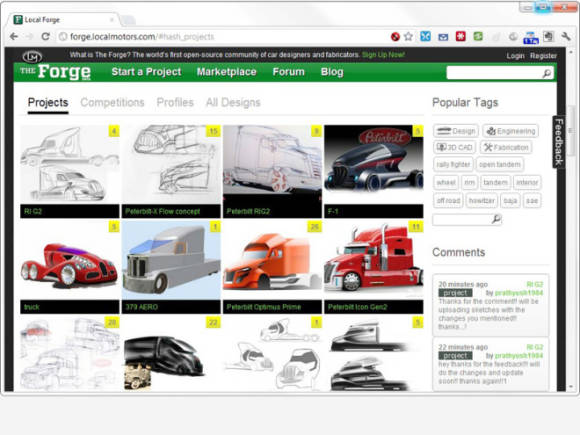Open the Forum menu item
The image size is (580, 435).
[x=289, y=72]
